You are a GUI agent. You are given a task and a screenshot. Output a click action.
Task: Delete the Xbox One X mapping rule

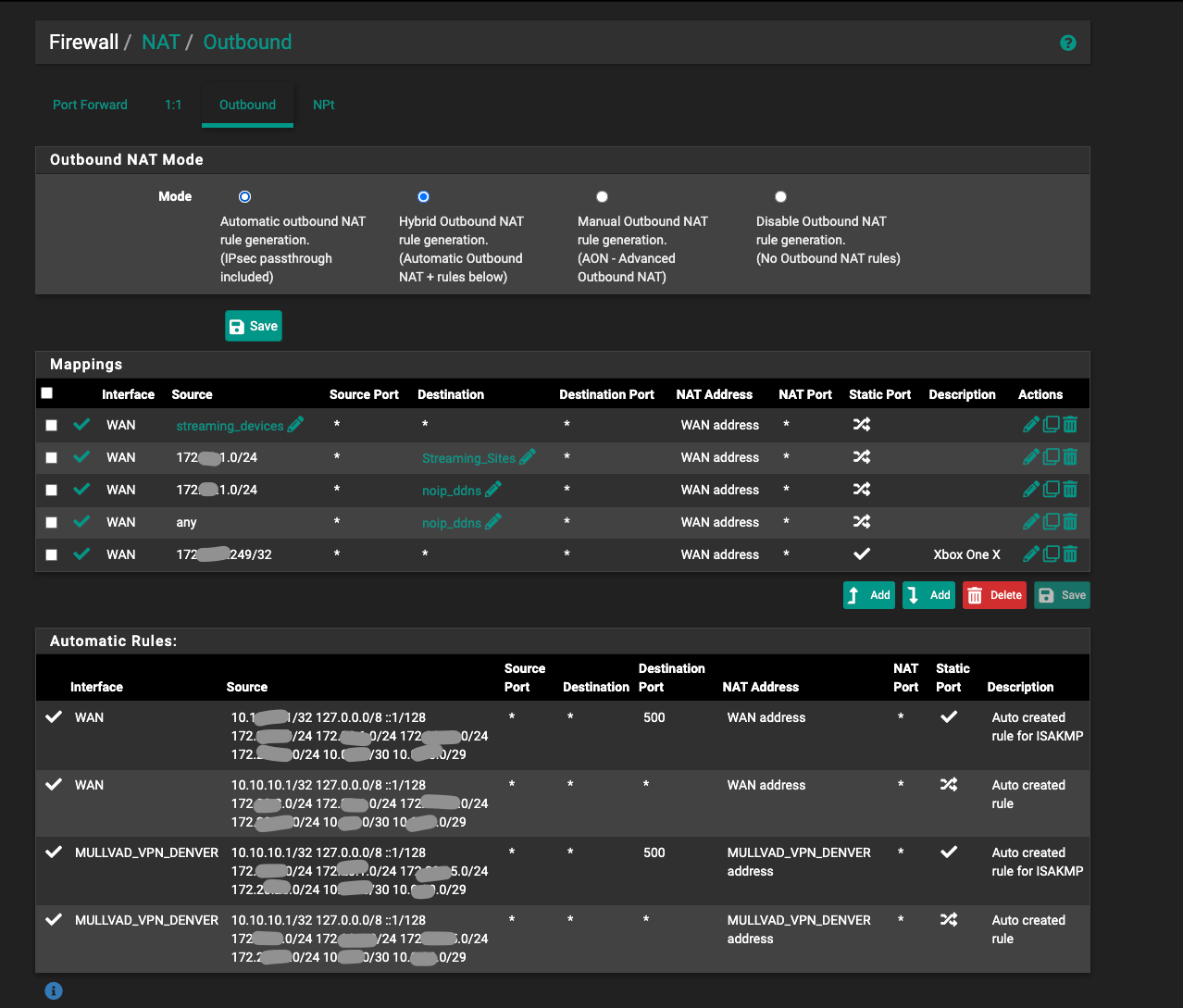(x=1070, y=554)
